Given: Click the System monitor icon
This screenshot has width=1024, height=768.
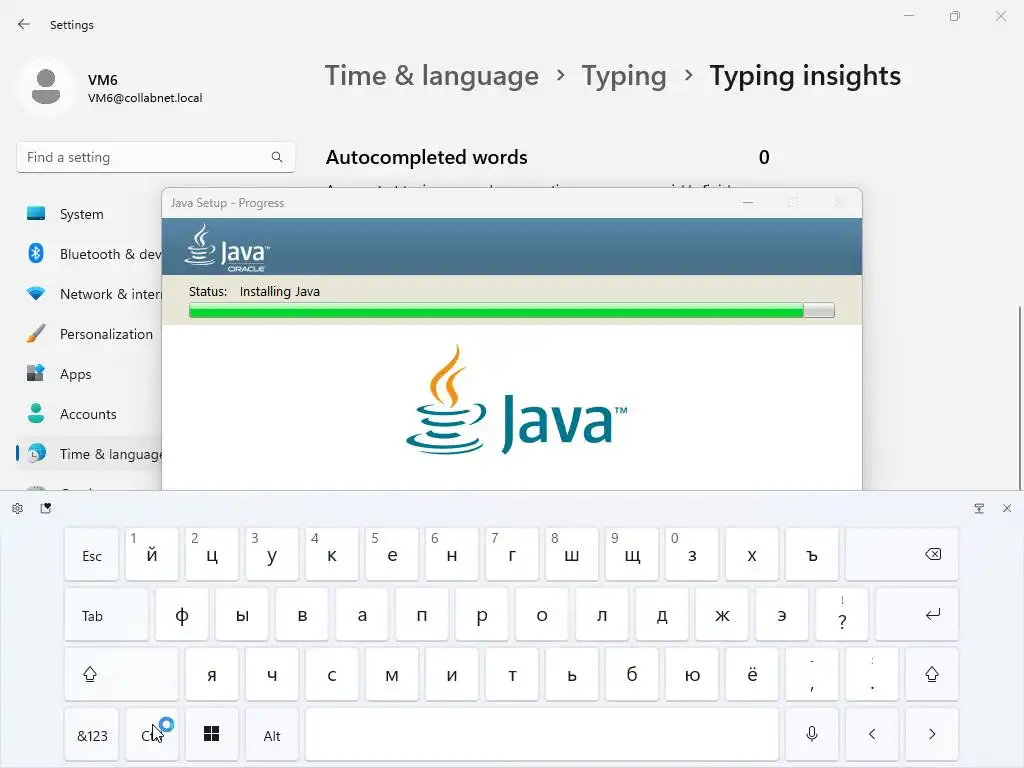Looking at the screenshot, I should pos(36,214).
